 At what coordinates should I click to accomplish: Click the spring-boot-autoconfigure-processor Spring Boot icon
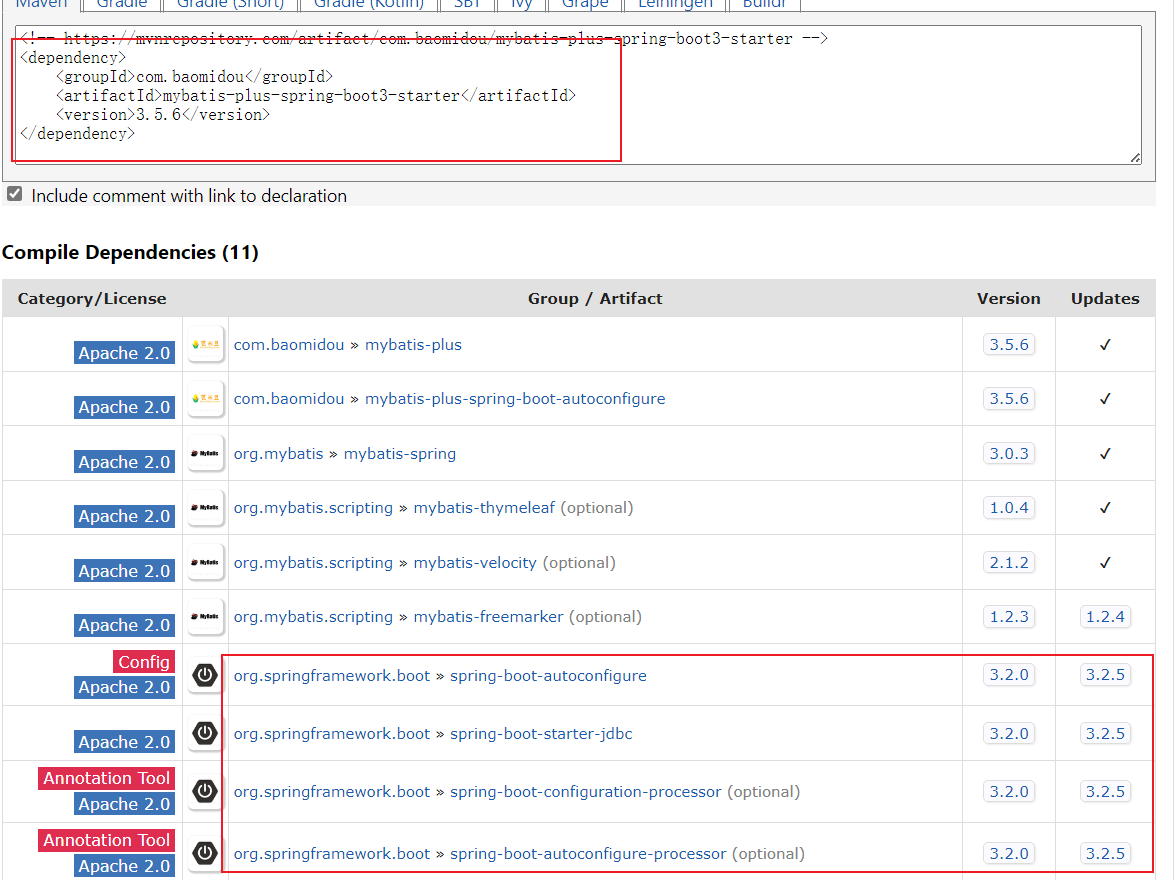coord(205,853)
